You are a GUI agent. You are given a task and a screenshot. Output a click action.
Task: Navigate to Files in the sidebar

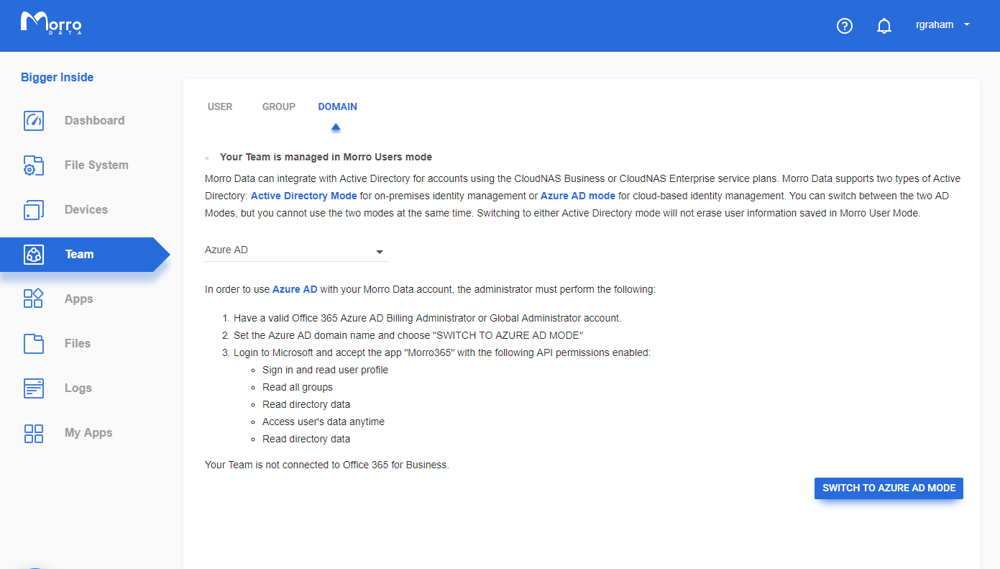[77, 343]
